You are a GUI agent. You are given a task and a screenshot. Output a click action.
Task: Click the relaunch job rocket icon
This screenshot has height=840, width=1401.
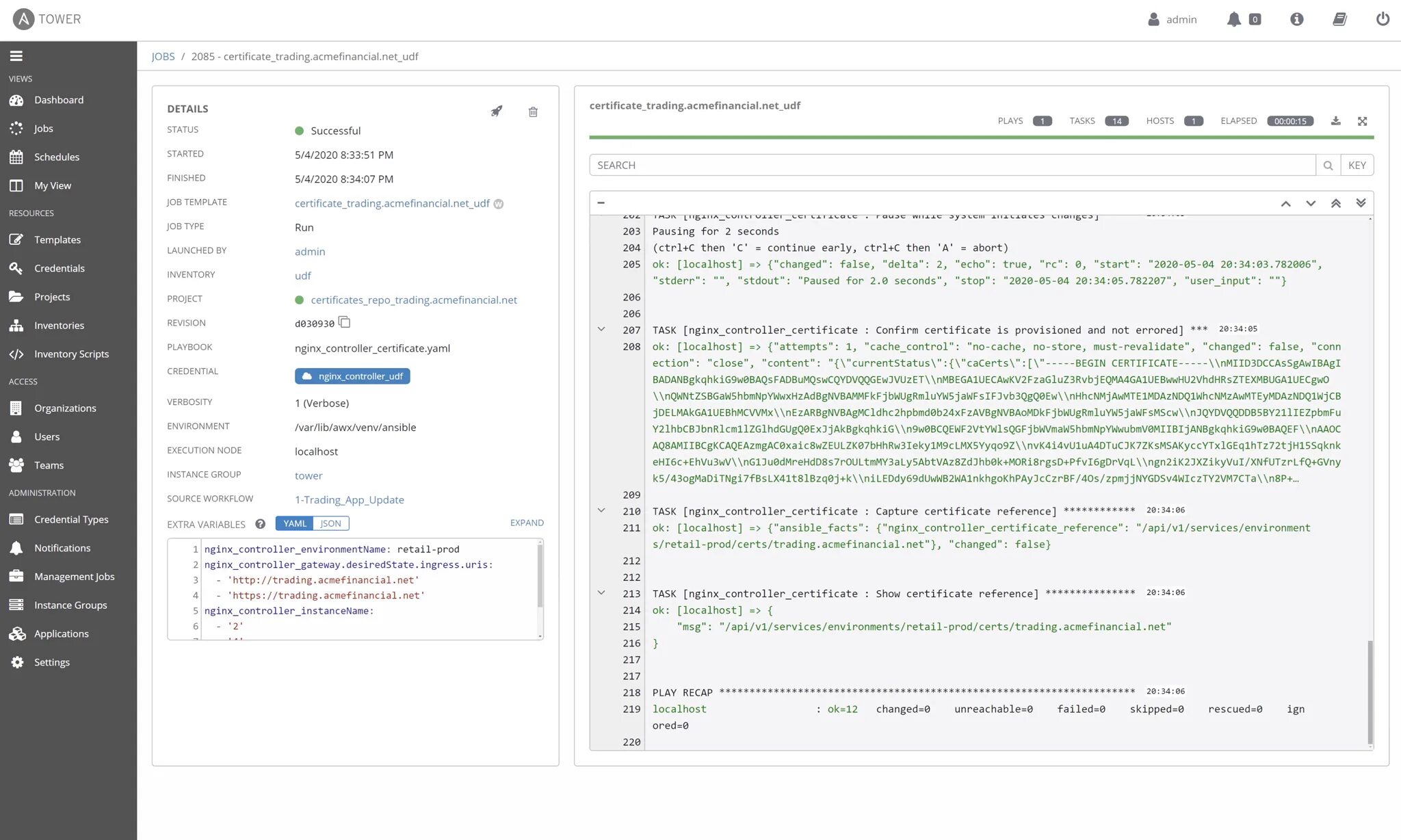tap(497, 111)
